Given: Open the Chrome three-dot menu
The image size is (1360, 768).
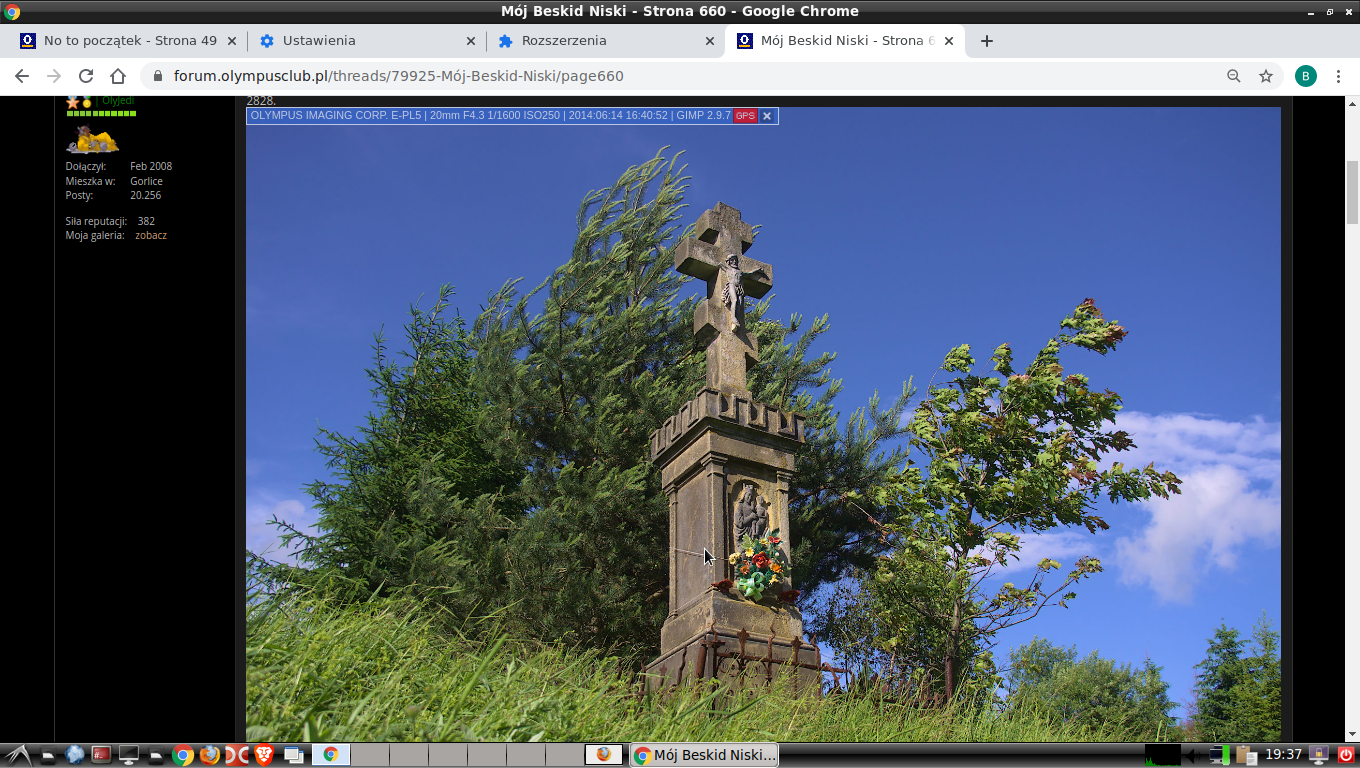Looking at the screenshot, I should pos(1340,76).
